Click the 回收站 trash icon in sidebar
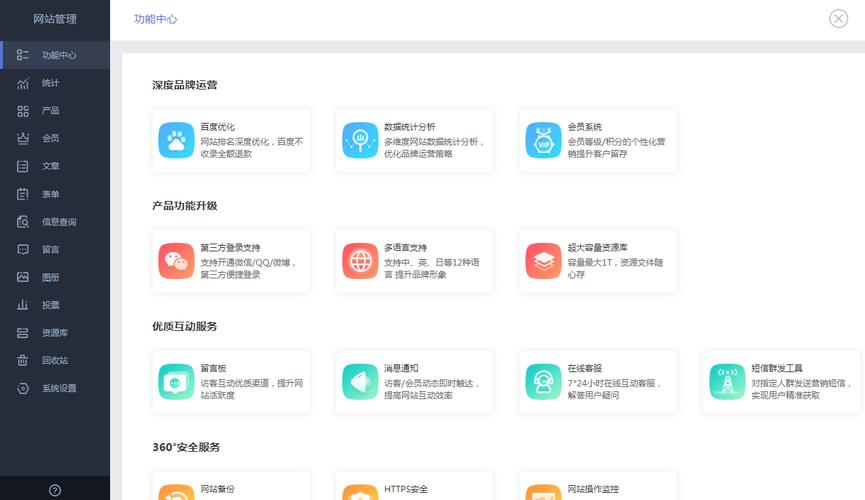 click(23, 360)
